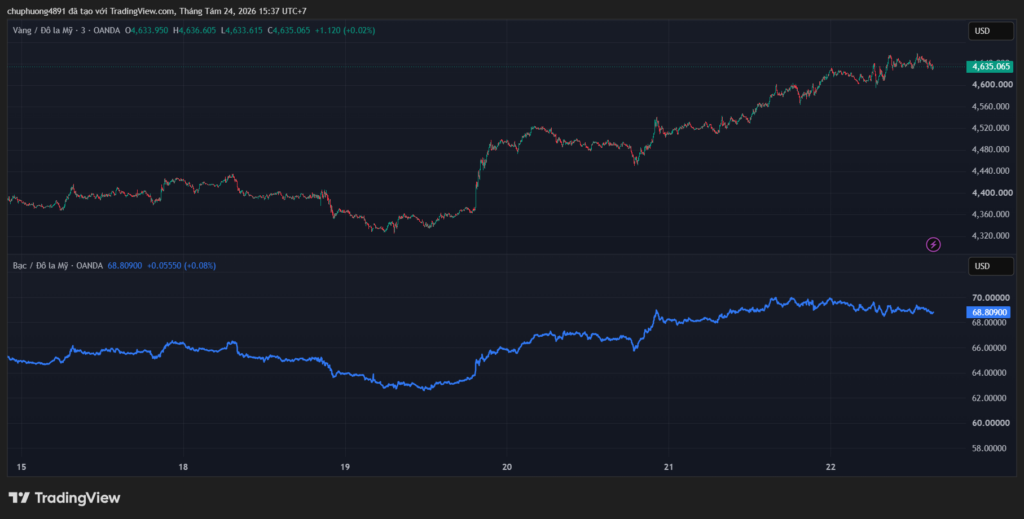Screen dimensions: 1024x519
Task: Click the low value 4,633.615
Action: [244, 31]
